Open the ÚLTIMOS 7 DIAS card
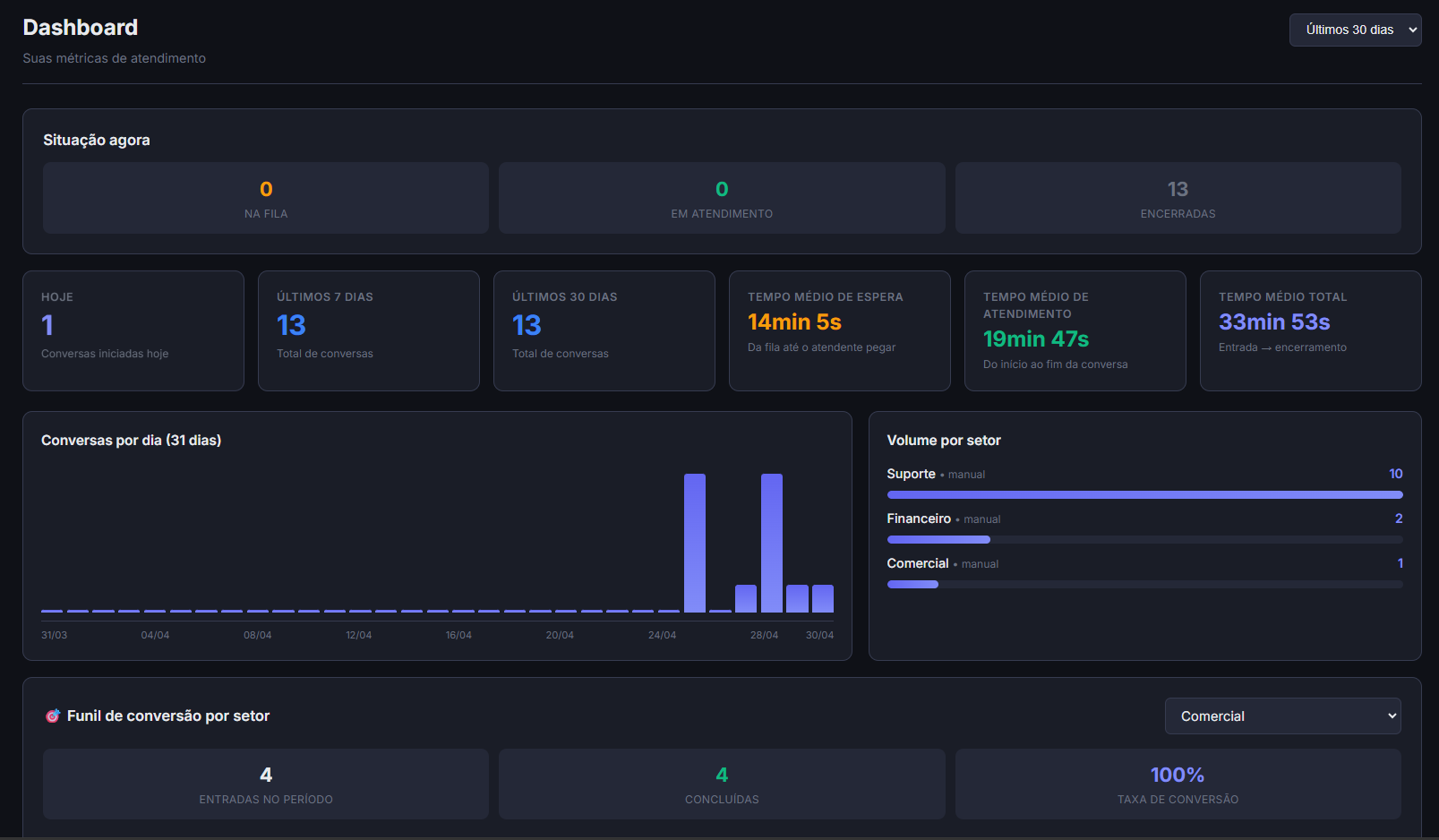This screenshot has width=1439, height=840. tap(369, 330)
